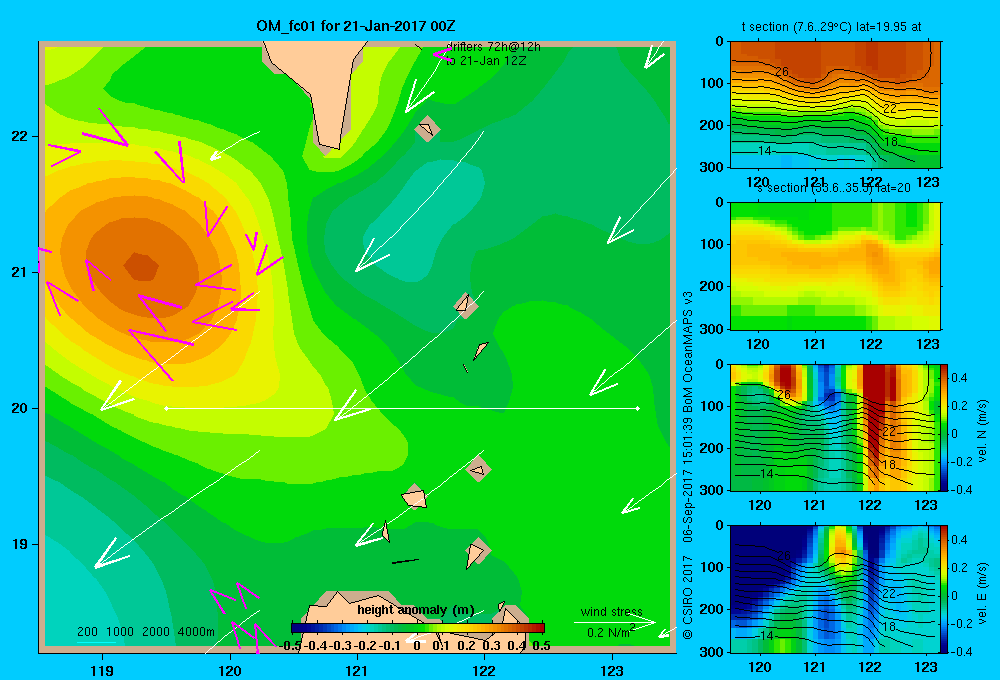Click the '1000' depth contour legend value
Screen dimensions: 1000x680
click(x=120, y=632)
